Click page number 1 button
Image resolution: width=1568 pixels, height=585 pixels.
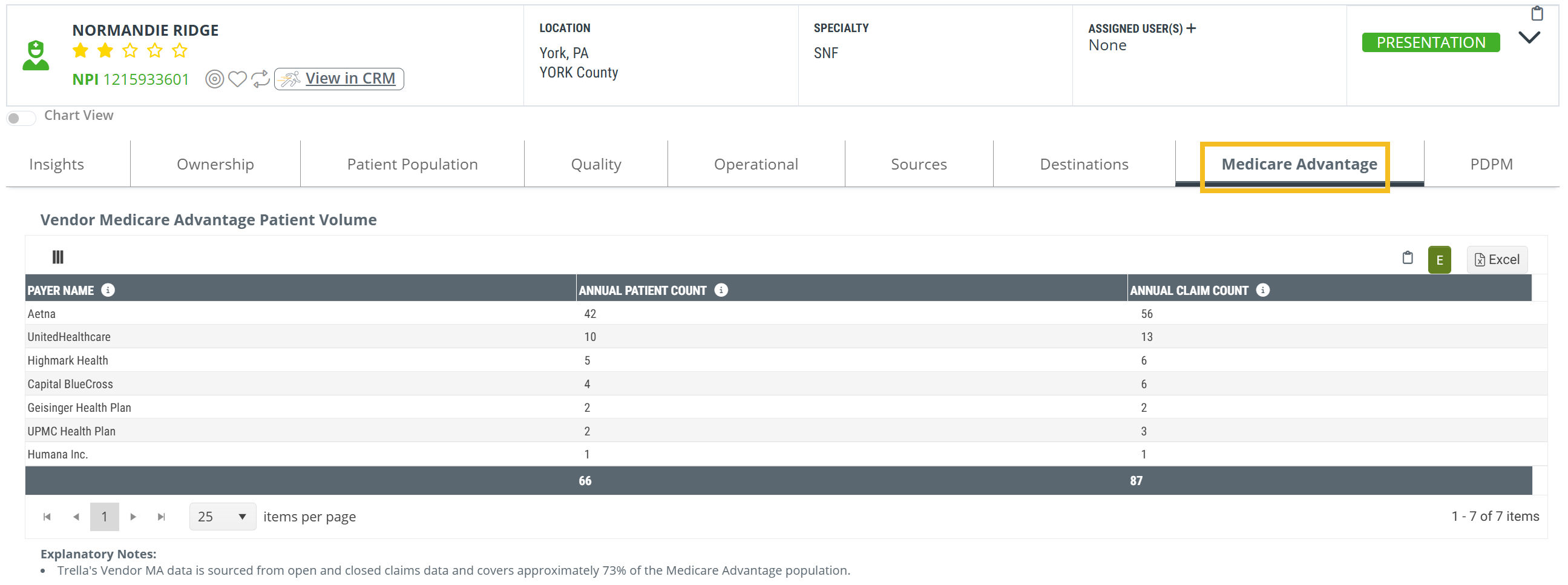click(x=105, y=517)
